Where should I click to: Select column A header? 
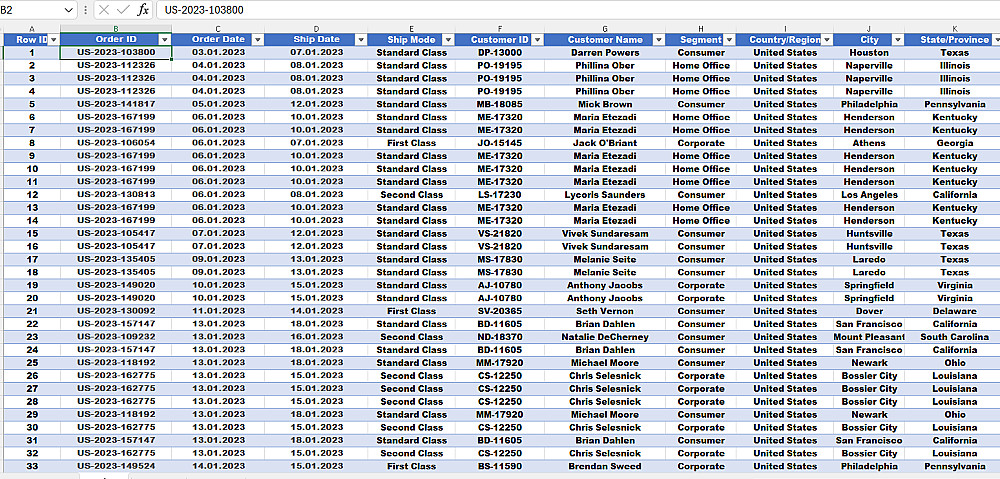coord(32,29)
